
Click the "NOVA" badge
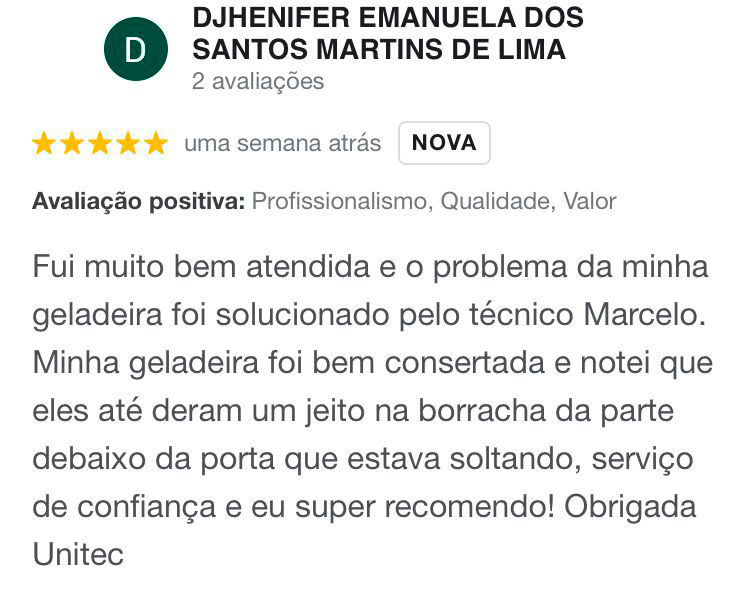444,142
